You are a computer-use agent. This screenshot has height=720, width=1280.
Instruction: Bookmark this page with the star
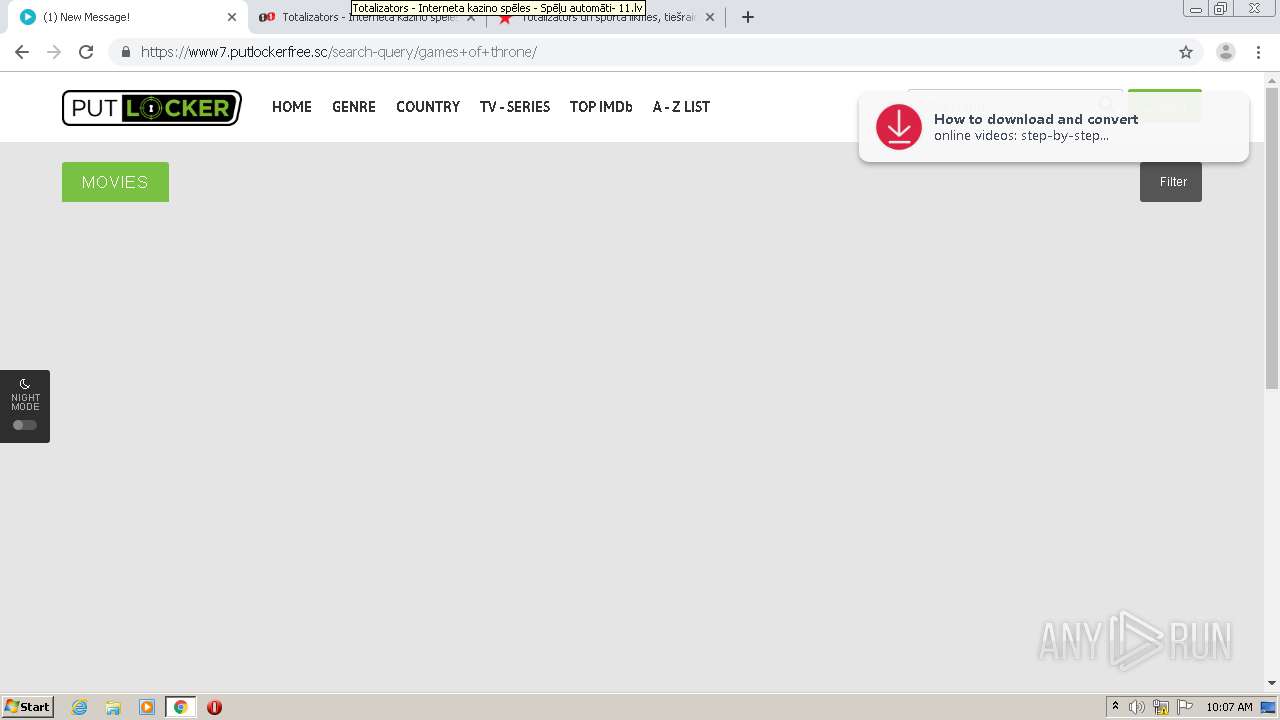click(x=1186, y=52)
